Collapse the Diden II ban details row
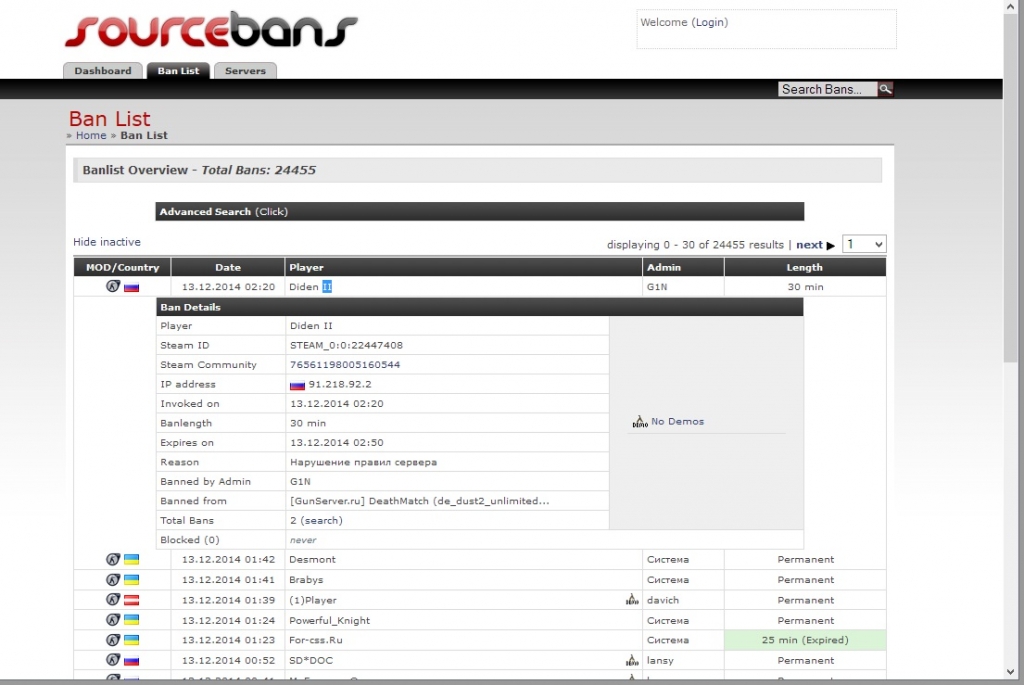 [x=309, y=287]
